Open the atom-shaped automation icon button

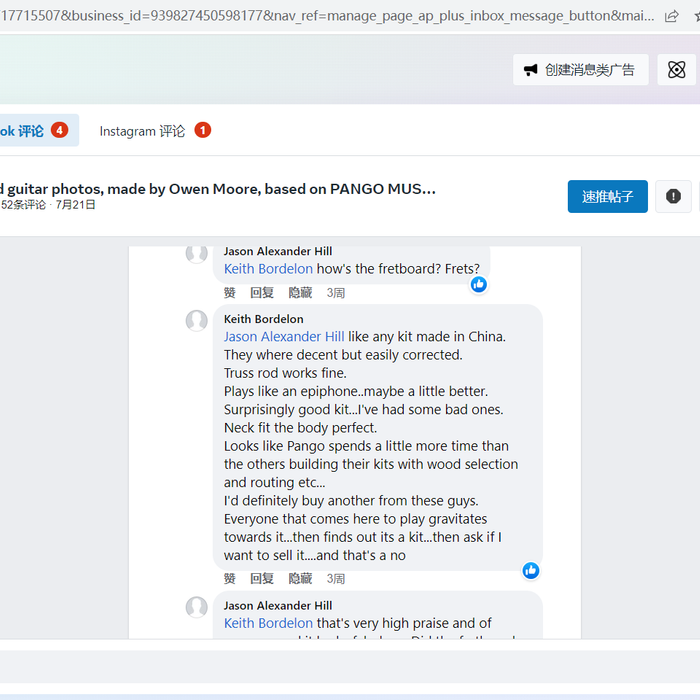[x=677, y=70]
